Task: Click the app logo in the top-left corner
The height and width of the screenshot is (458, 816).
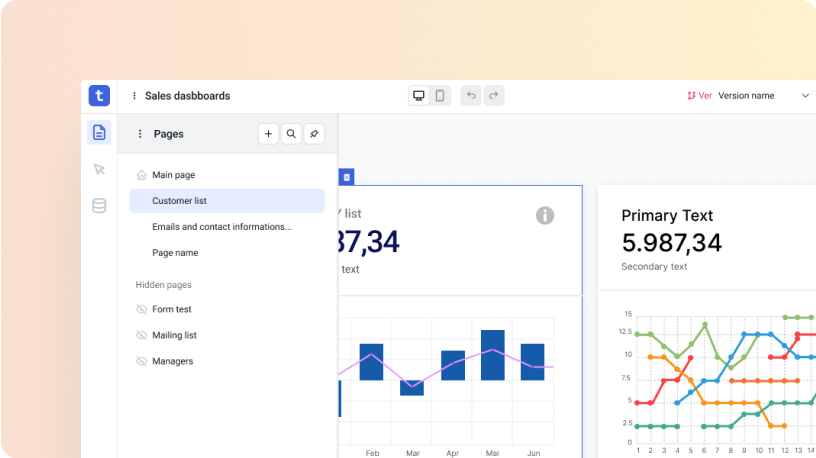Action: click(x=99, y=96)
